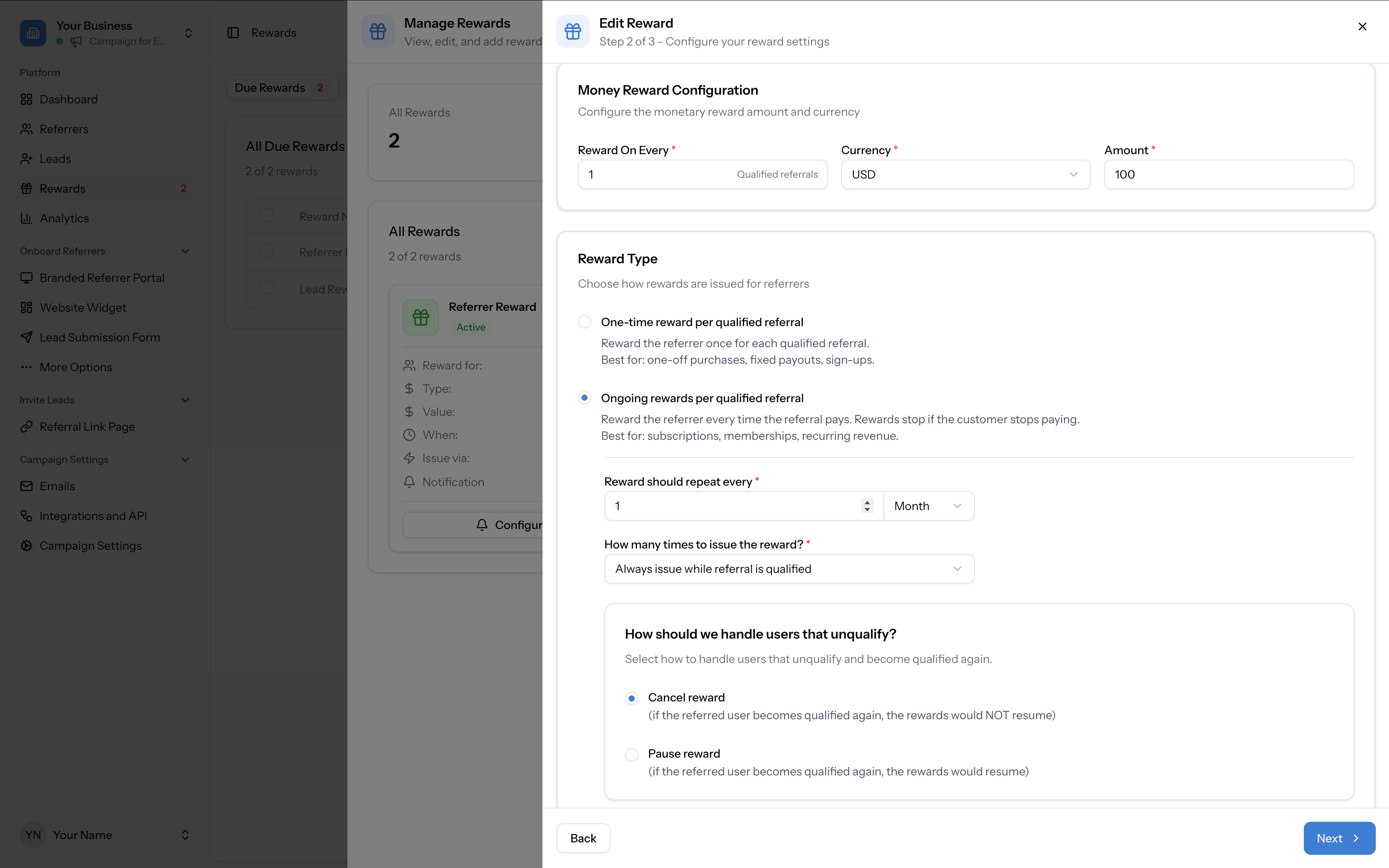Open Campaign Settings via the gear icon
The width and height of the screenshot is (1389, 868).
tap(91, 545)
